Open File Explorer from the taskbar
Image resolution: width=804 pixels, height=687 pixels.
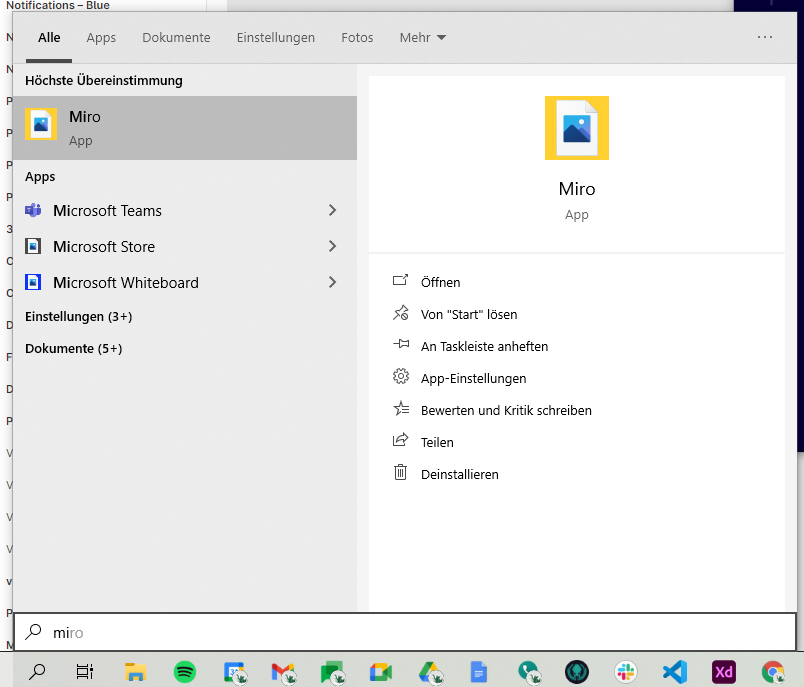pos(135,672)
